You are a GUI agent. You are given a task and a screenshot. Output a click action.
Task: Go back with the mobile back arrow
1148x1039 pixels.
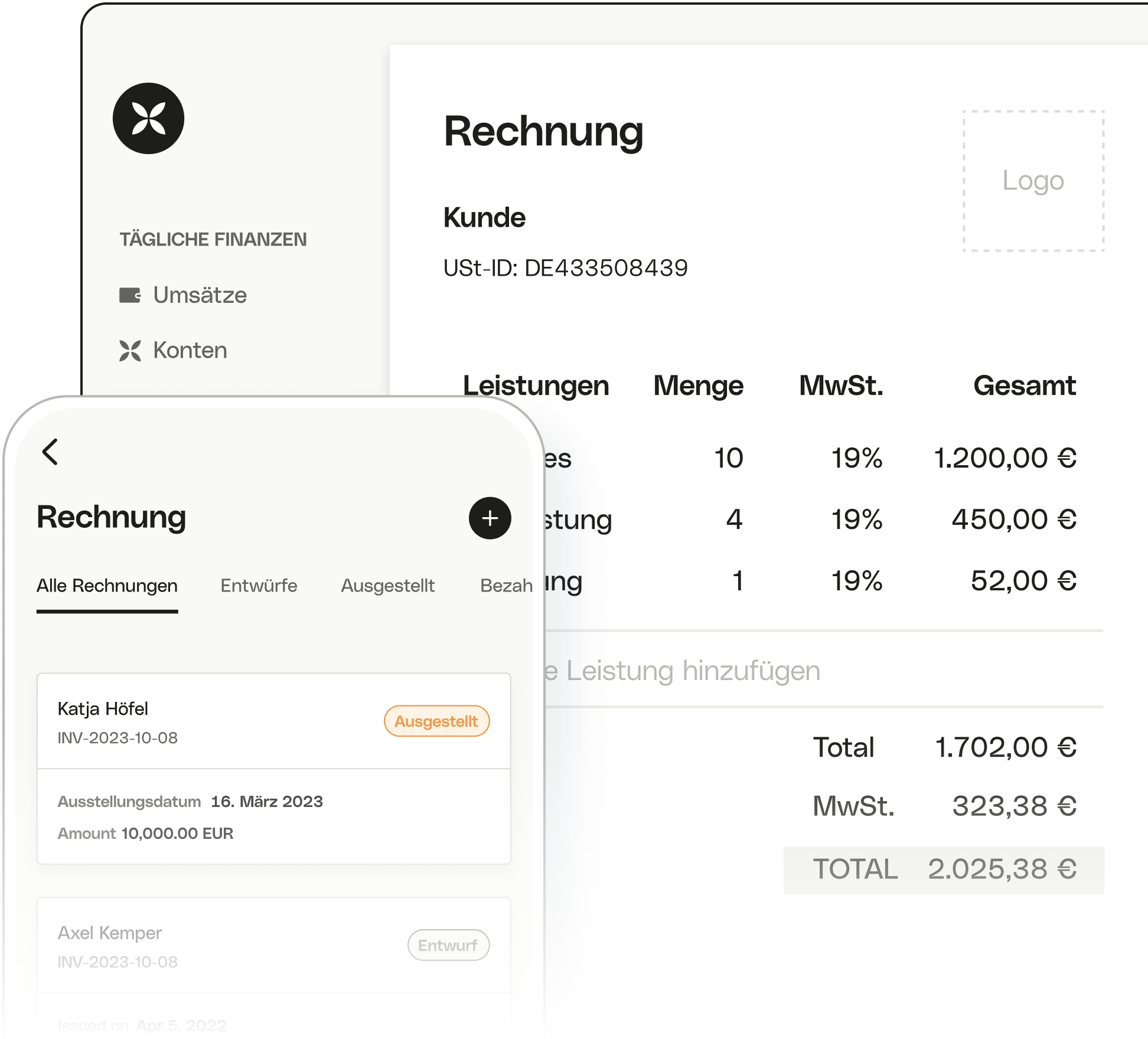50,452
